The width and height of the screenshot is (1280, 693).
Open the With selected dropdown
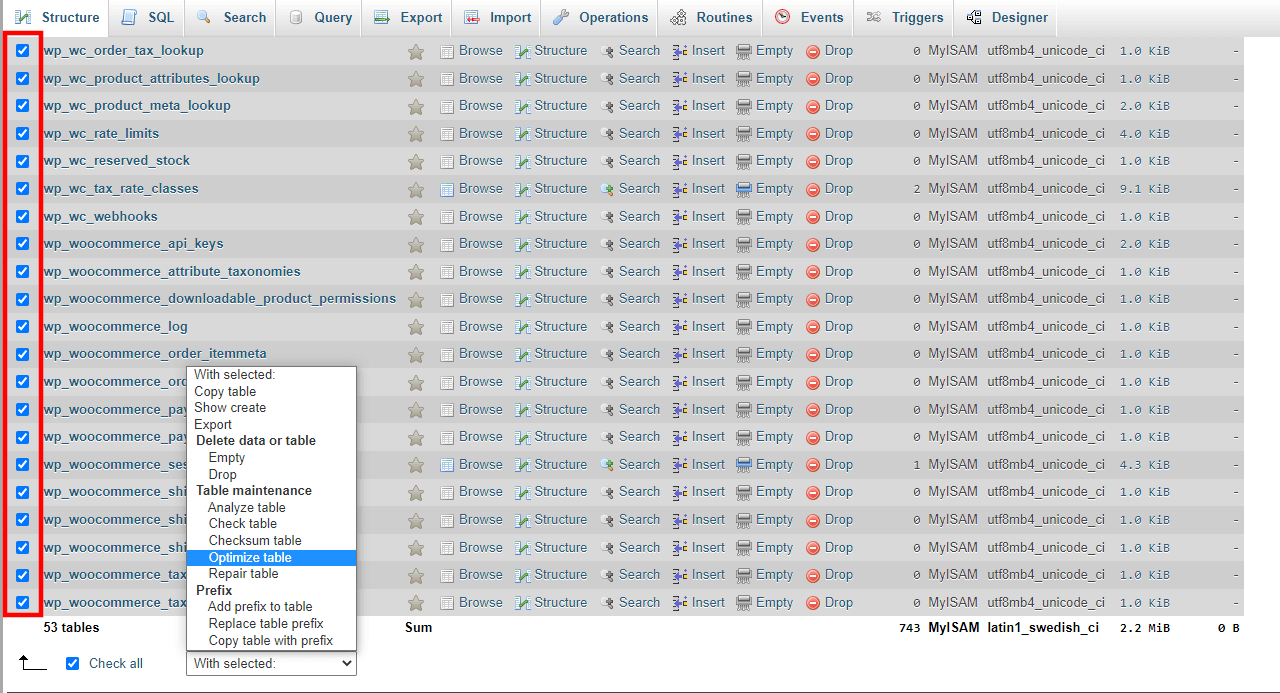(271, 663)
